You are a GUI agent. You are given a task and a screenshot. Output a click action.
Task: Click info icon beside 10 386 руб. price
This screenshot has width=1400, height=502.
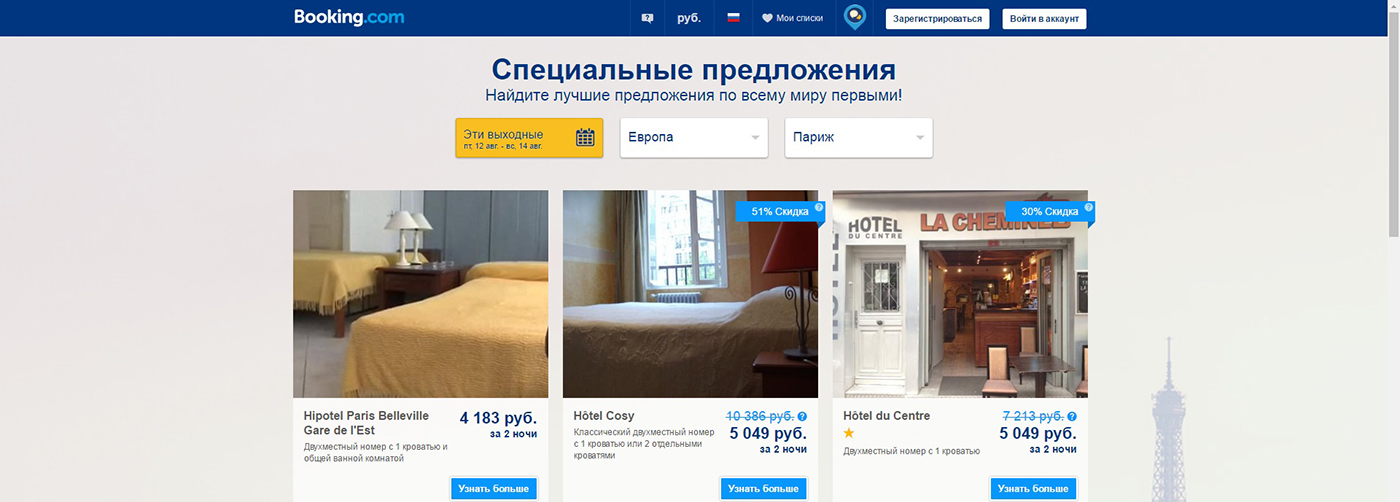(802, 416)
